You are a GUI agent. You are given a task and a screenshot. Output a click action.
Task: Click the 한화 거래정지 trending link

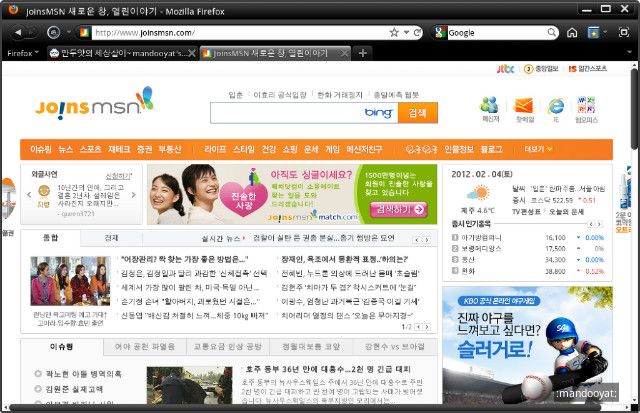pyautogui.click(x=340, y=95)
